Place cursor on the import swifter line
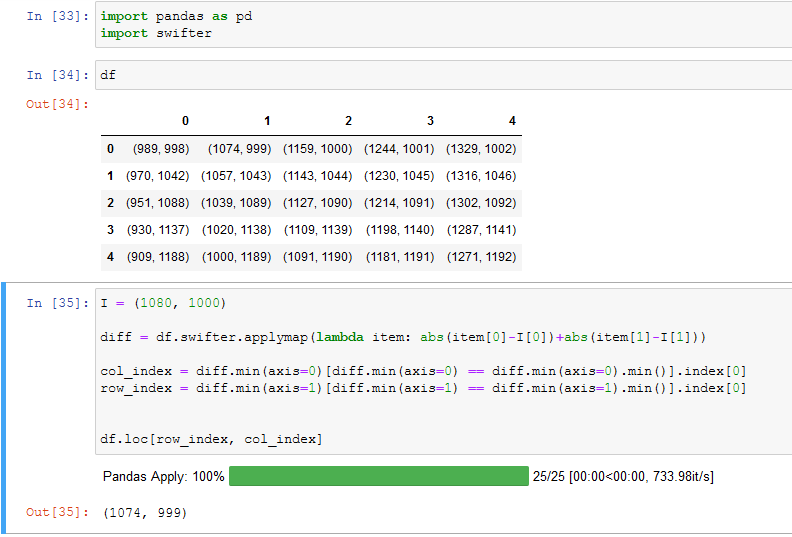The image size is (792, 537). click(156, 33)
